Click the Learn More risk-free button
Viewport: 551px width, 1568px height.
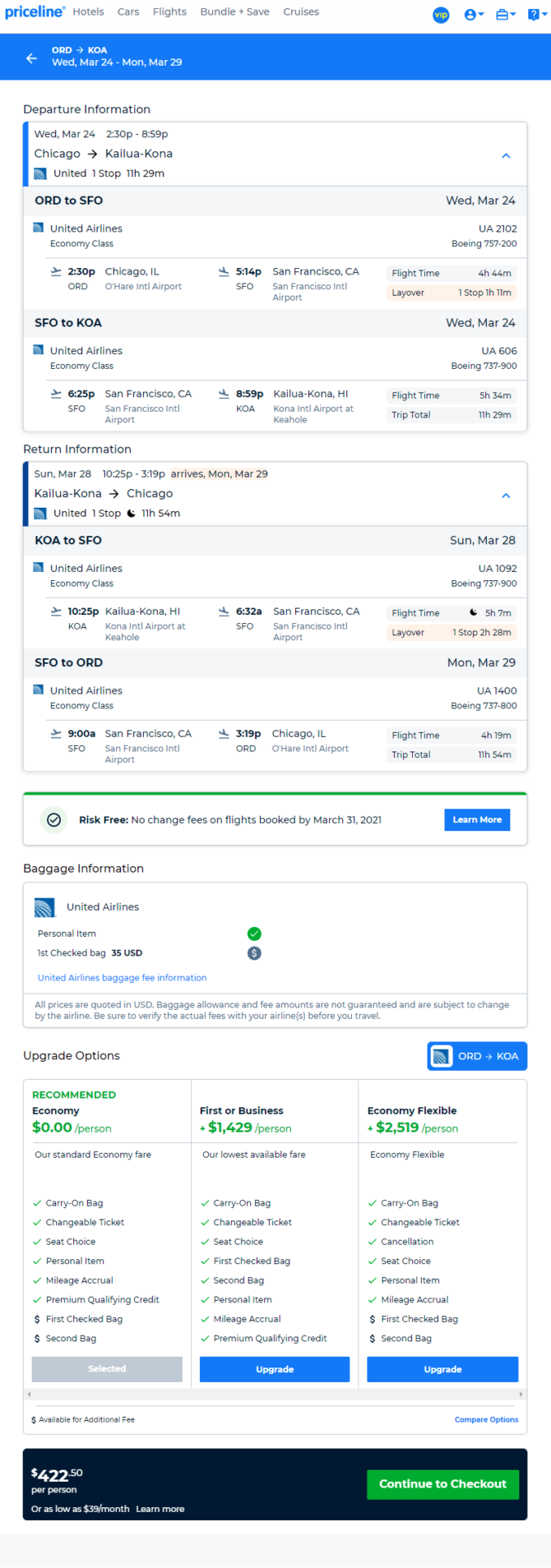[x=477, y=819]
